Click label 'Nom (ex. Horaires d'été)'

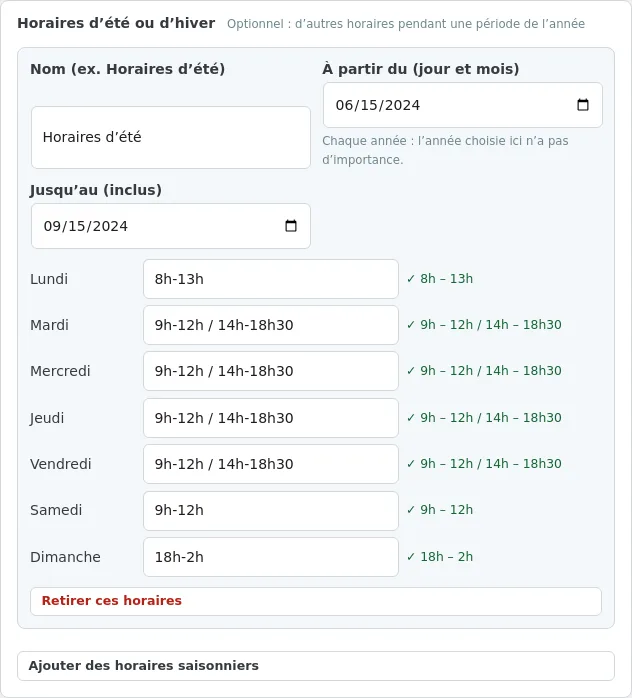point(128,69)
